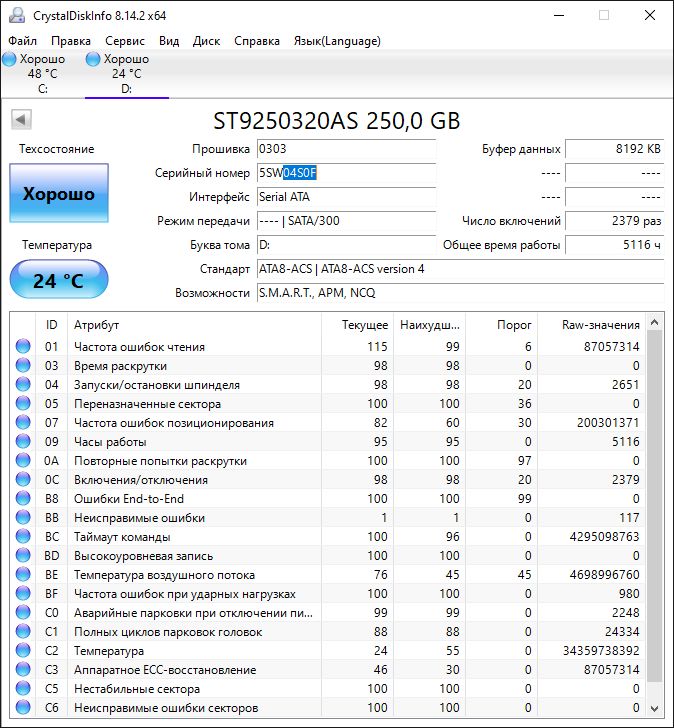Open the Файл menu
Viewport: 674px width, 728px height.
(22, 41)
